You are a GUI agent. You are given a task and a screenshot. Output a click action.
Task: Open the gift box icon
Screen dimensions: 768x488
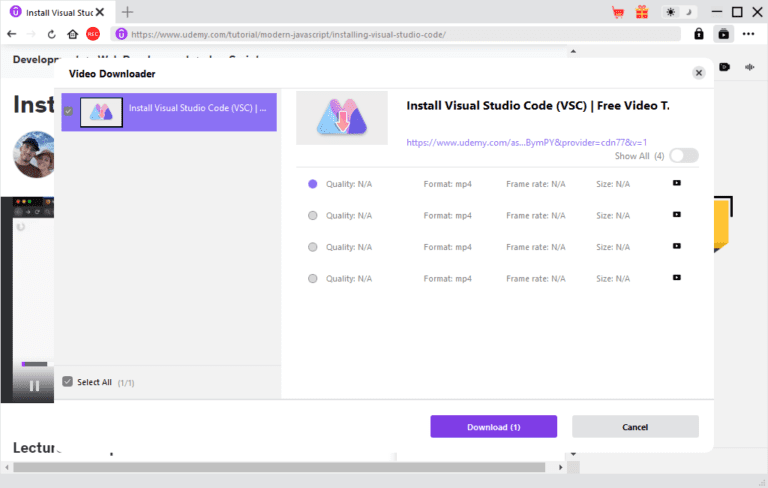pyautogui.click(x=642, y=12)
